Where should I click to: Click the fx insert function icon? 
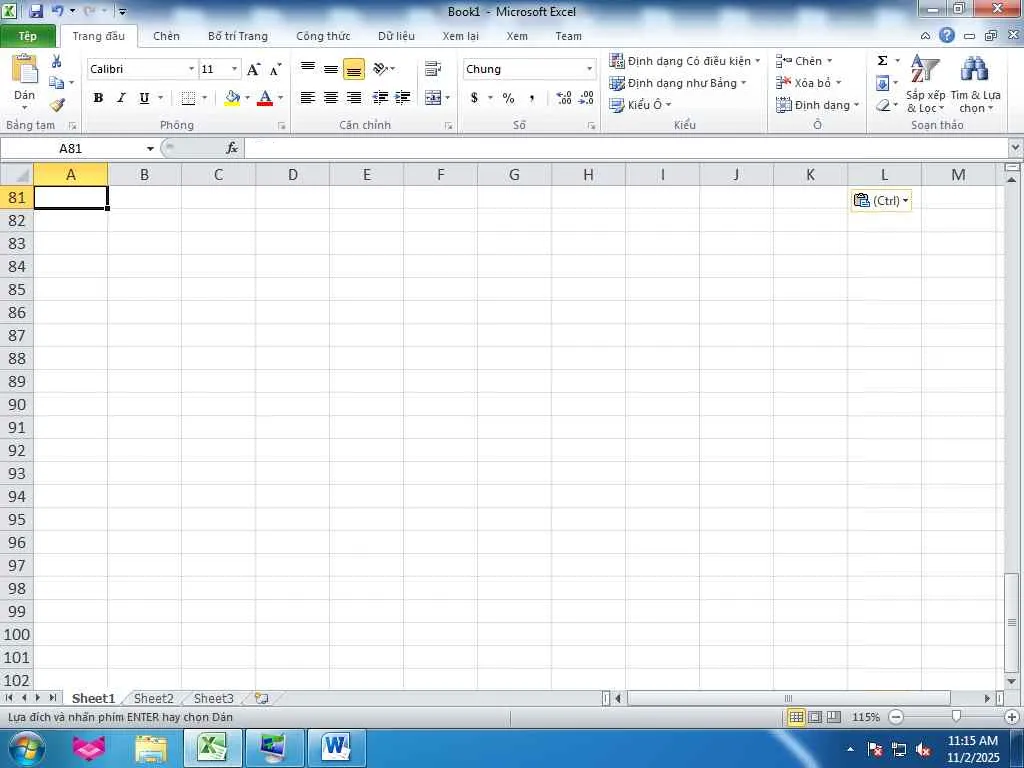(232, 148)
